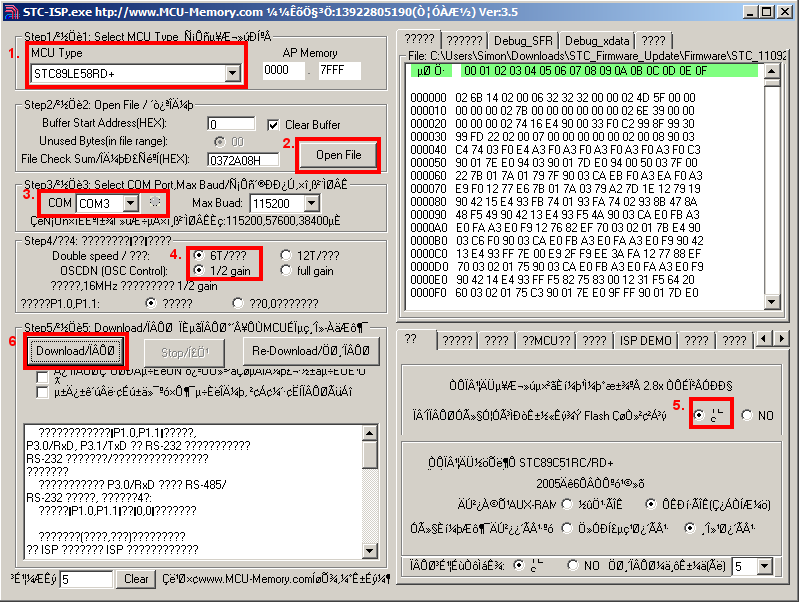Viewport: 799px width, 602px height.
Task: Select NO for Flash erase option
Action: click(x=747, y=415)
